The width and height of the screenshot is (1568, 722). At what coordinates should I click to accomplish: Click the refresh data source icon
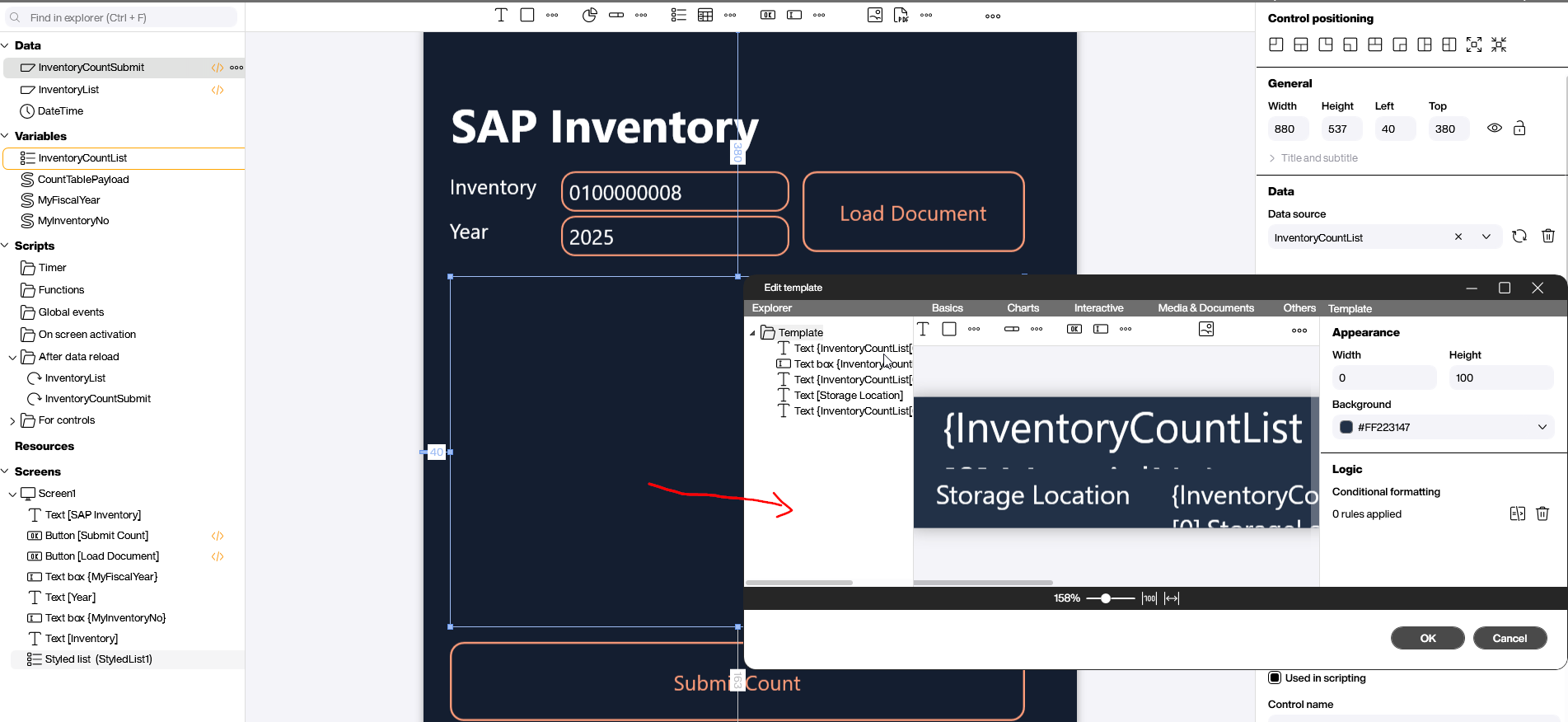1519,237
